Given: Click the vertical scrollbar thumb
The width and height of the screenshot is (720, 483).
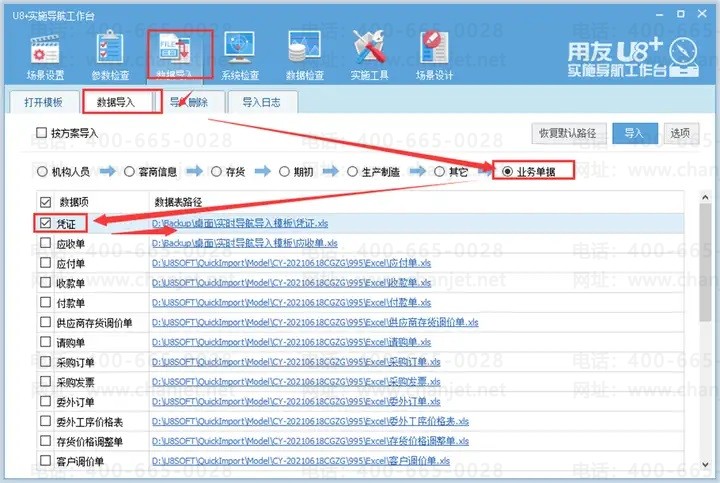Looking at the screenshot, I should click(x=705, y=263).
